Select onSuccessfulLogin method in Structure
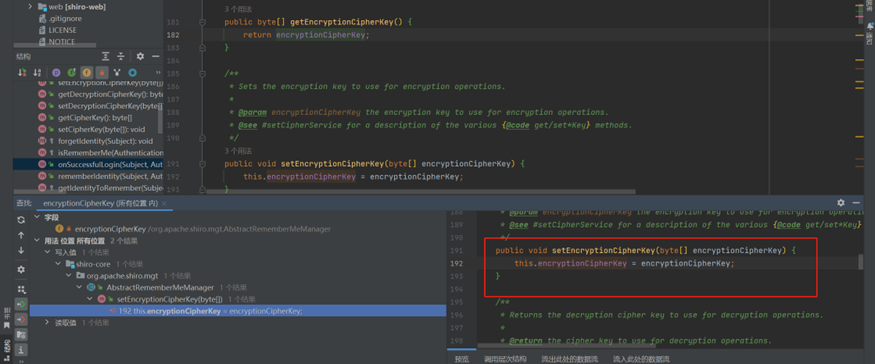Image resolution: width=875 pixels, height=364 pixels. pos(88,164)
